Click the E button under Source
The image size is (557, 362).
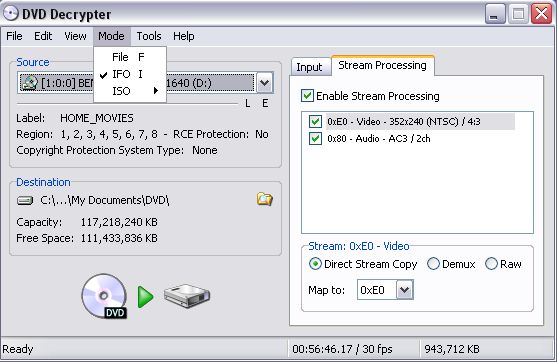tap(265, 103)
